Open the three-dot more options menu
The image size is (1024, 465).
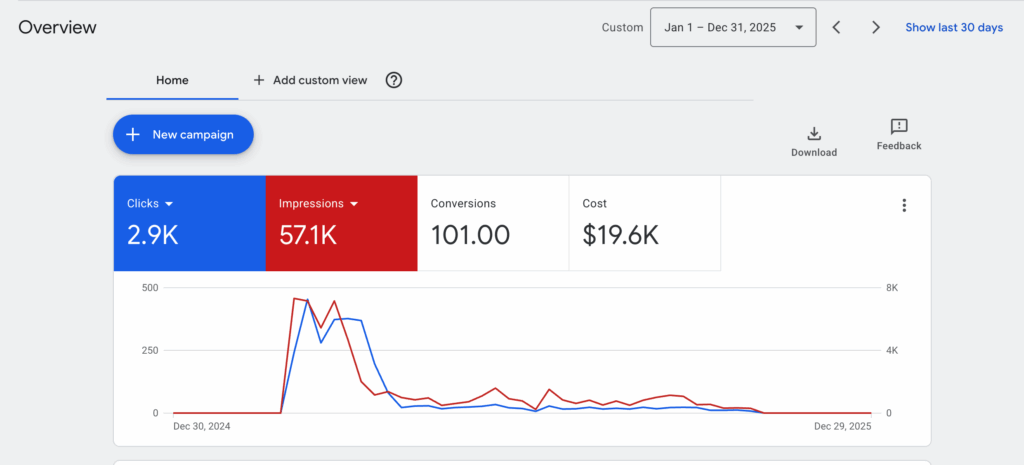[904, 205]
